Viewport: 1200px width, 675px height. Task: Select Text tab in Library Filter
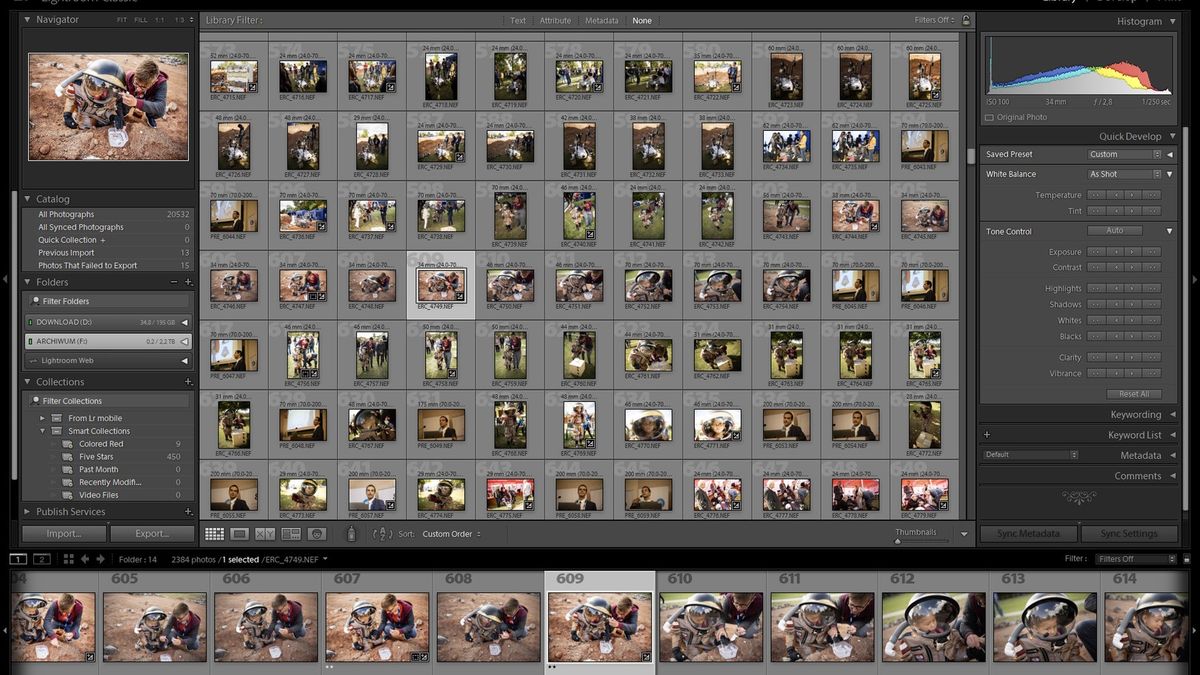[518, 20]
